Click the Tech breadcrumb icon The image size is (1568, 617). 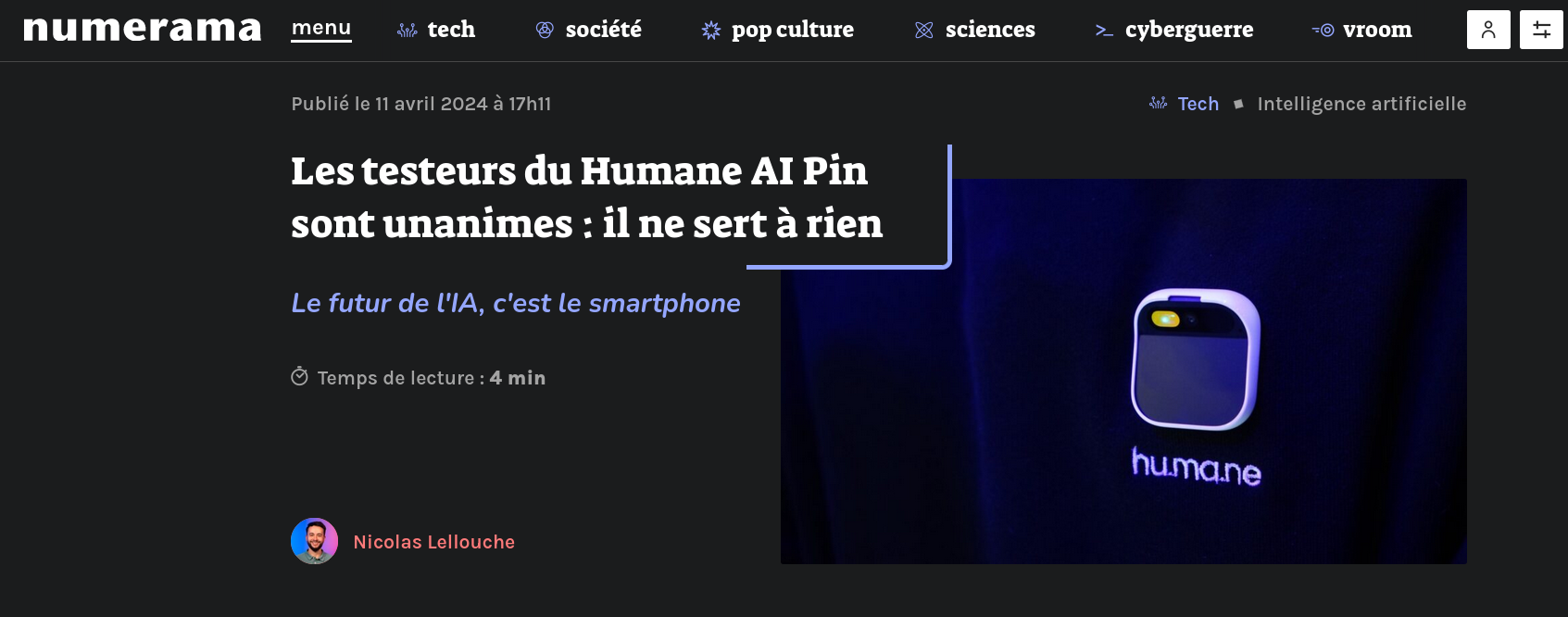coord(1158,103)
